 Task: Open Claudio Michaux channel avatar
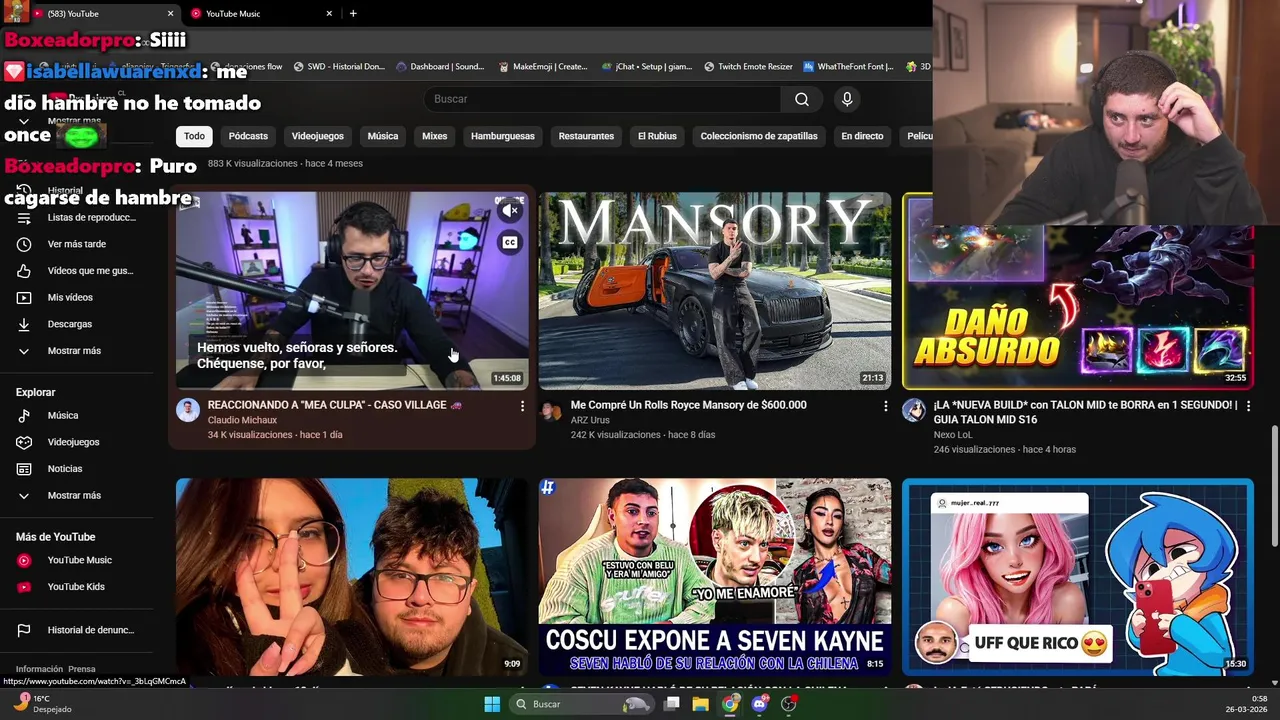coord(188,410)
